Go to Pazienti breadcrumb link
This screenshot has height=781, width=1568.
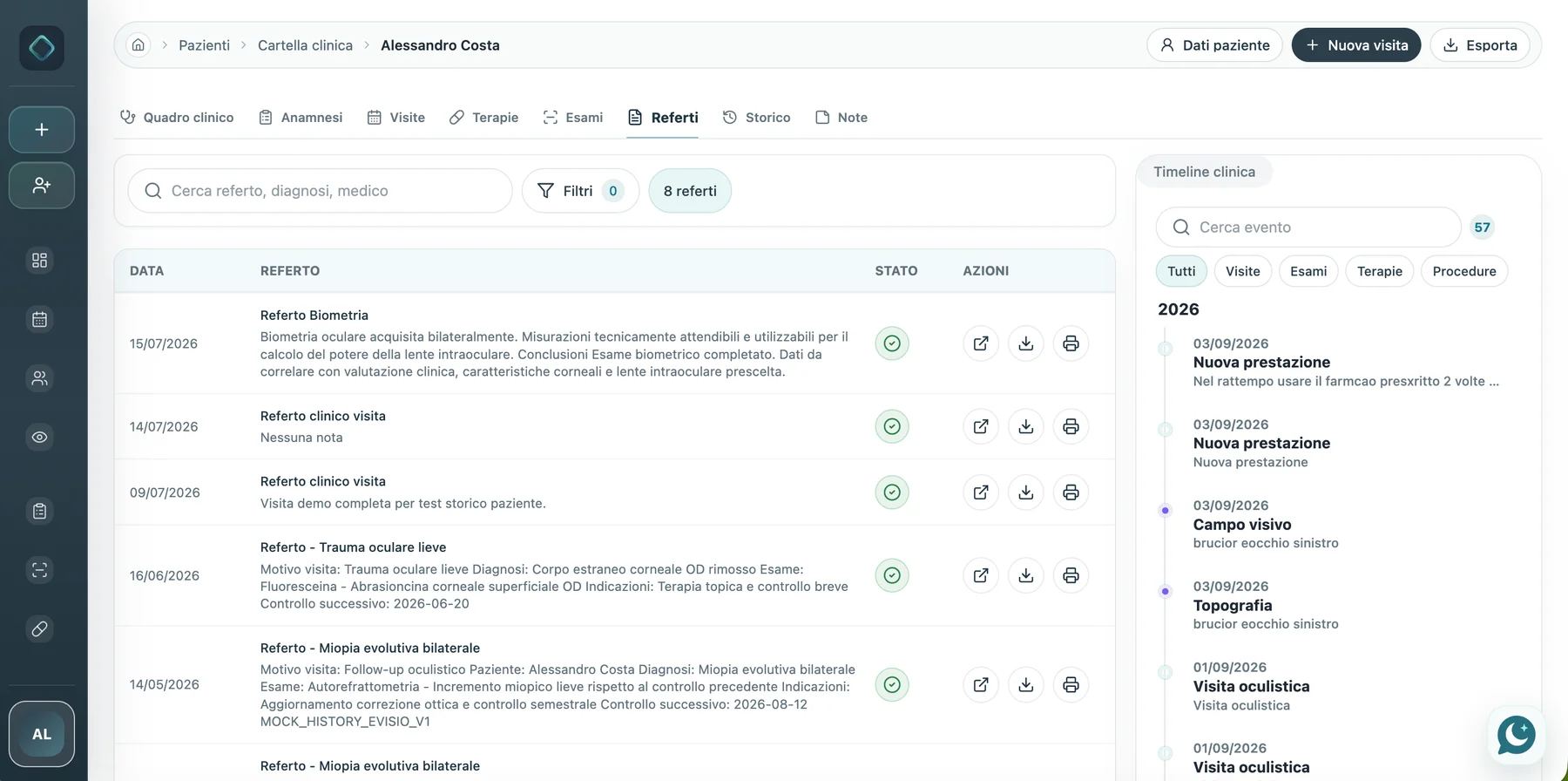205,45
